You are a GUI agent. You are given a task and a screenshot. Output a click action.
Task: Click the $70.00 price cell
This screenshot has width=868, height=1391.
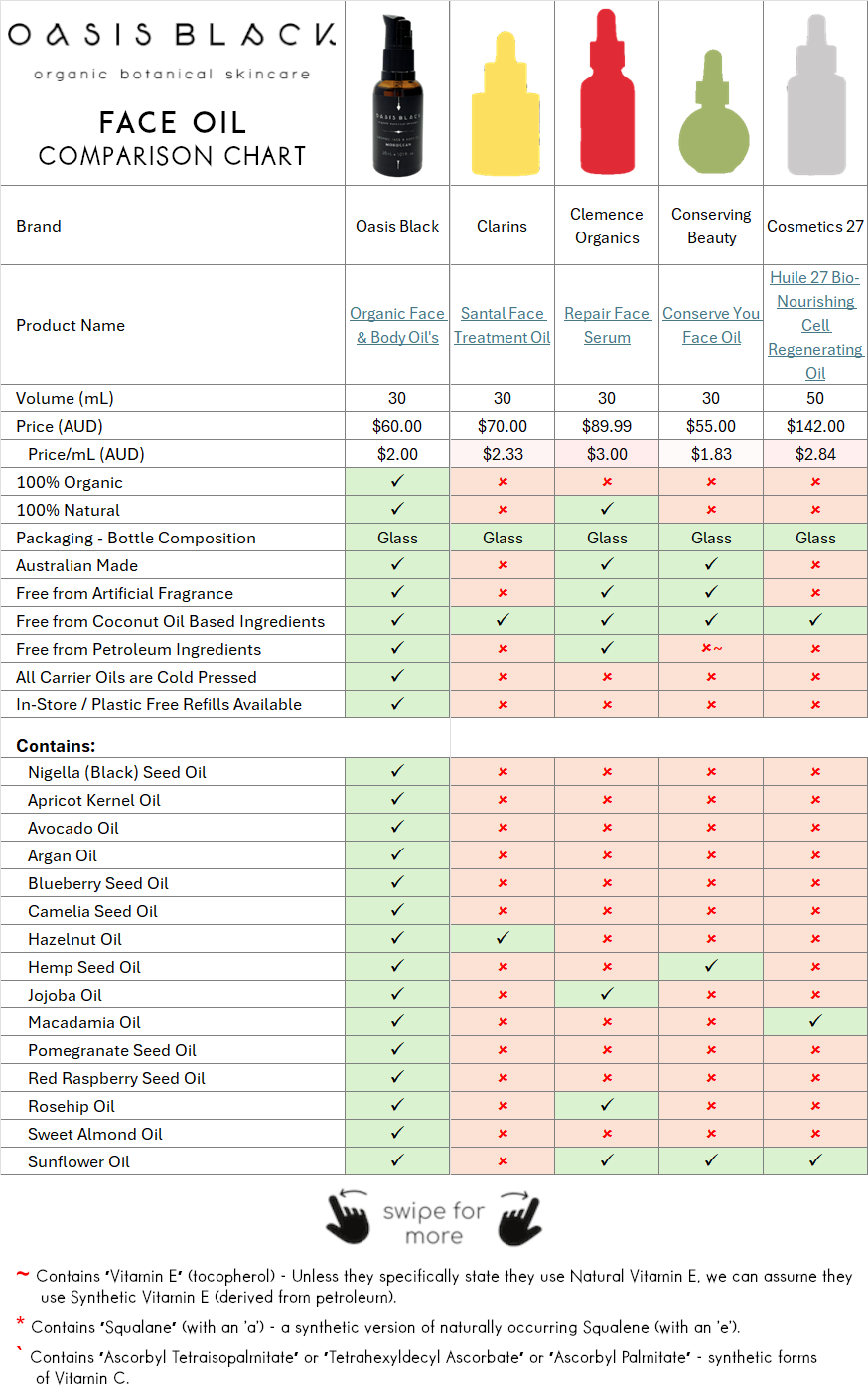pos(503,426)
